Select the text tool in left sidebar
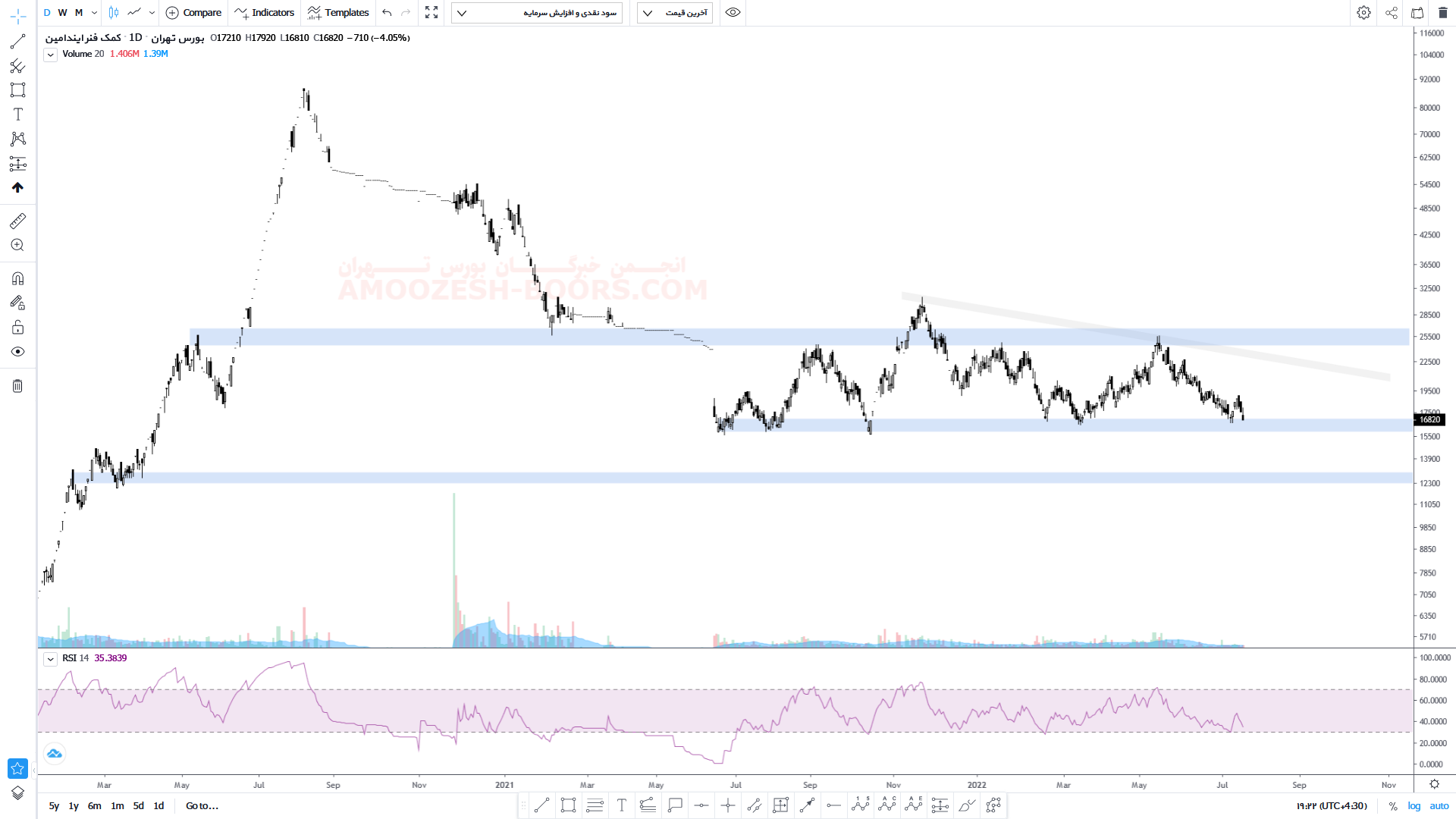Image resolution: width=1456 pixels, height=819 pixels. point(17,115)
